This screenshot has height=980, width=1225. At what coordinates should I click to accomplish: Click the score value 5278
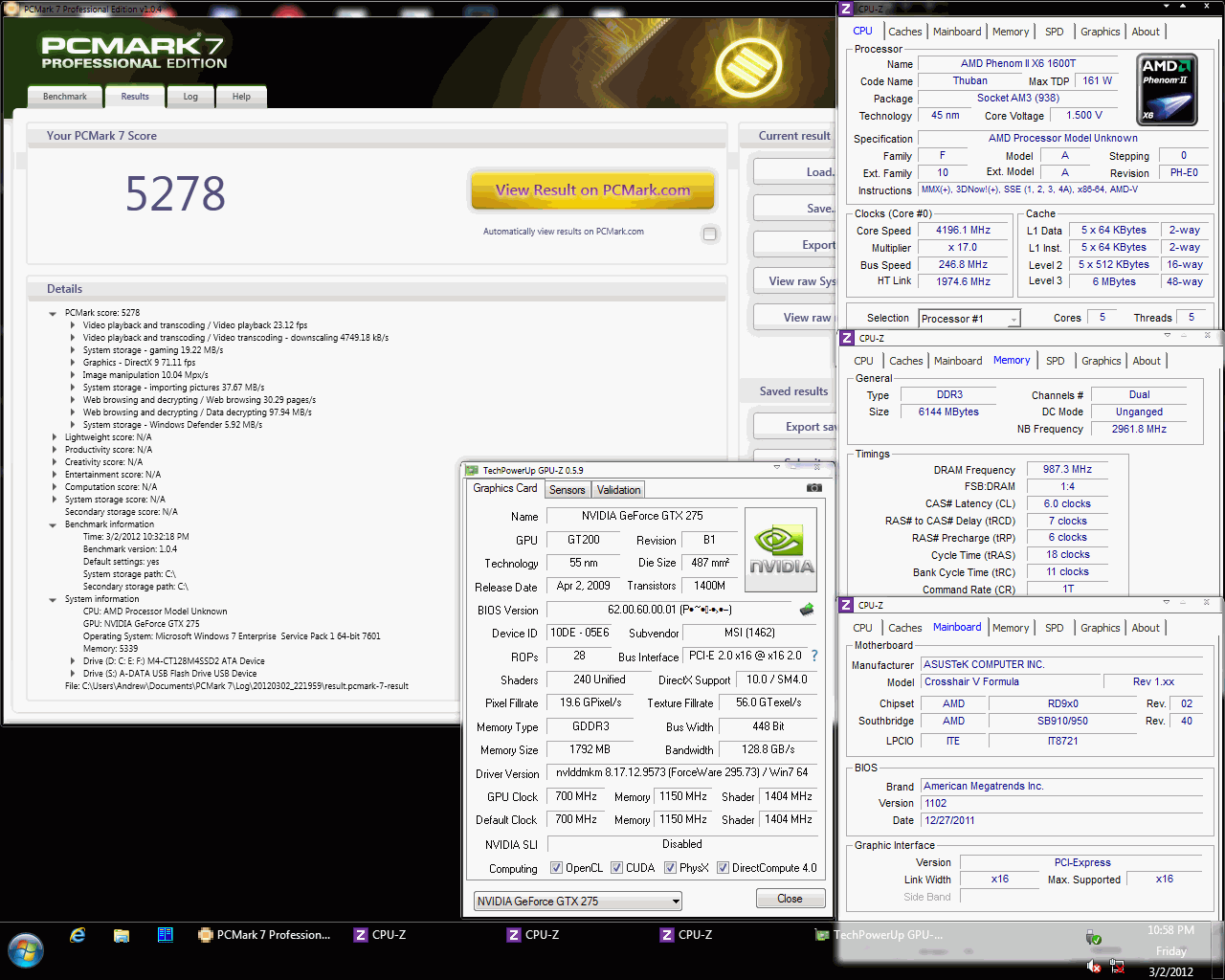click(x=175, y=194)
